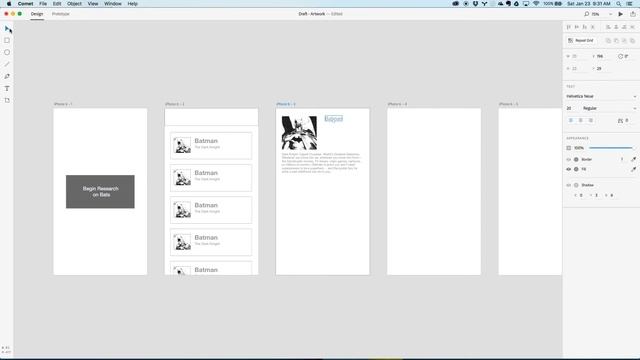Click the sixth align icon in the inspector
Image resolution: width=640 pixels, height=360 pixels.
point(616,27)
